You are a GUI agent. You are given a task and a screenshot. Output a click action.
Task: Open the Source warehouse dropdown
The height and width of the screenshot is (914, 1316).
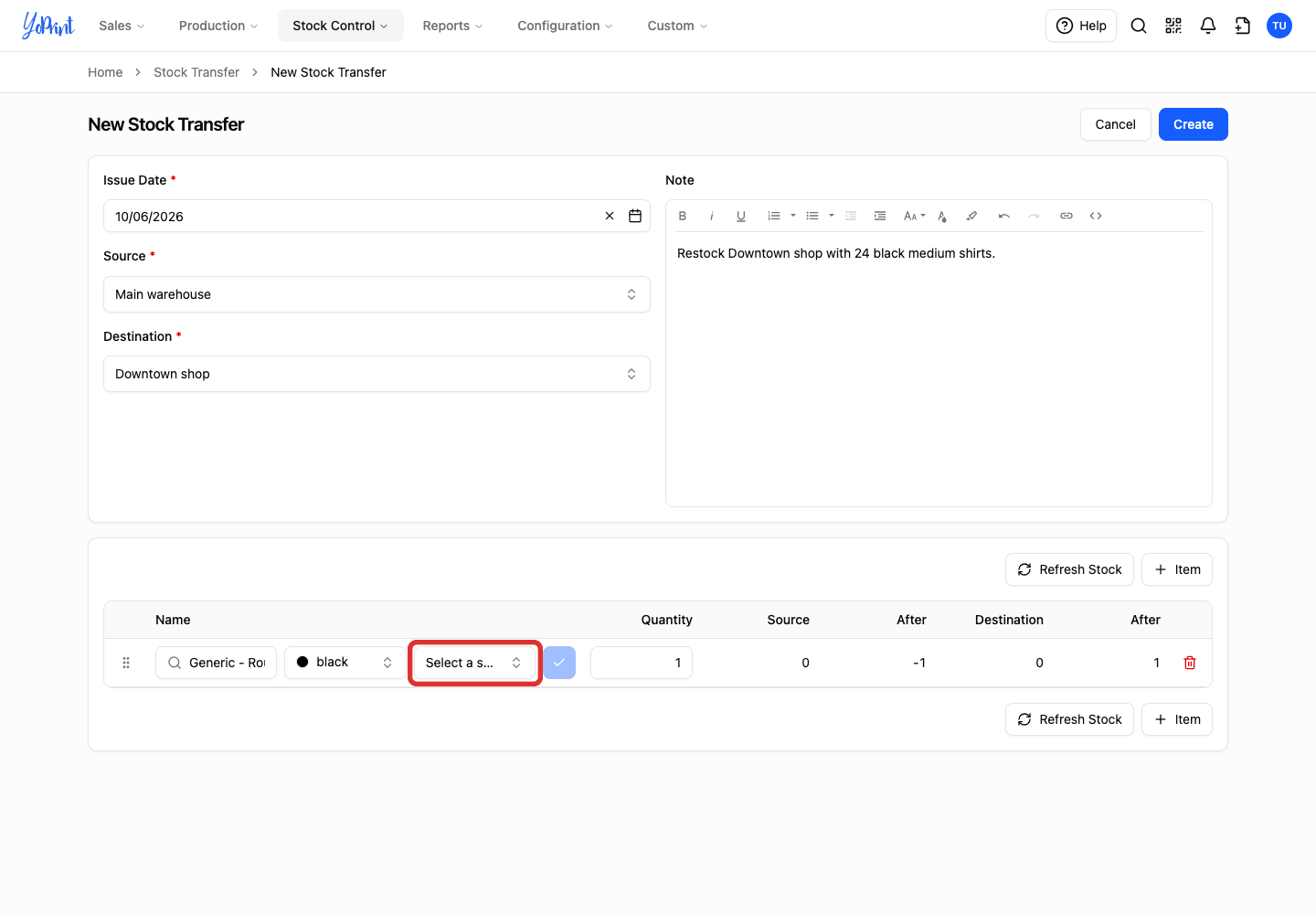[377, 294]
